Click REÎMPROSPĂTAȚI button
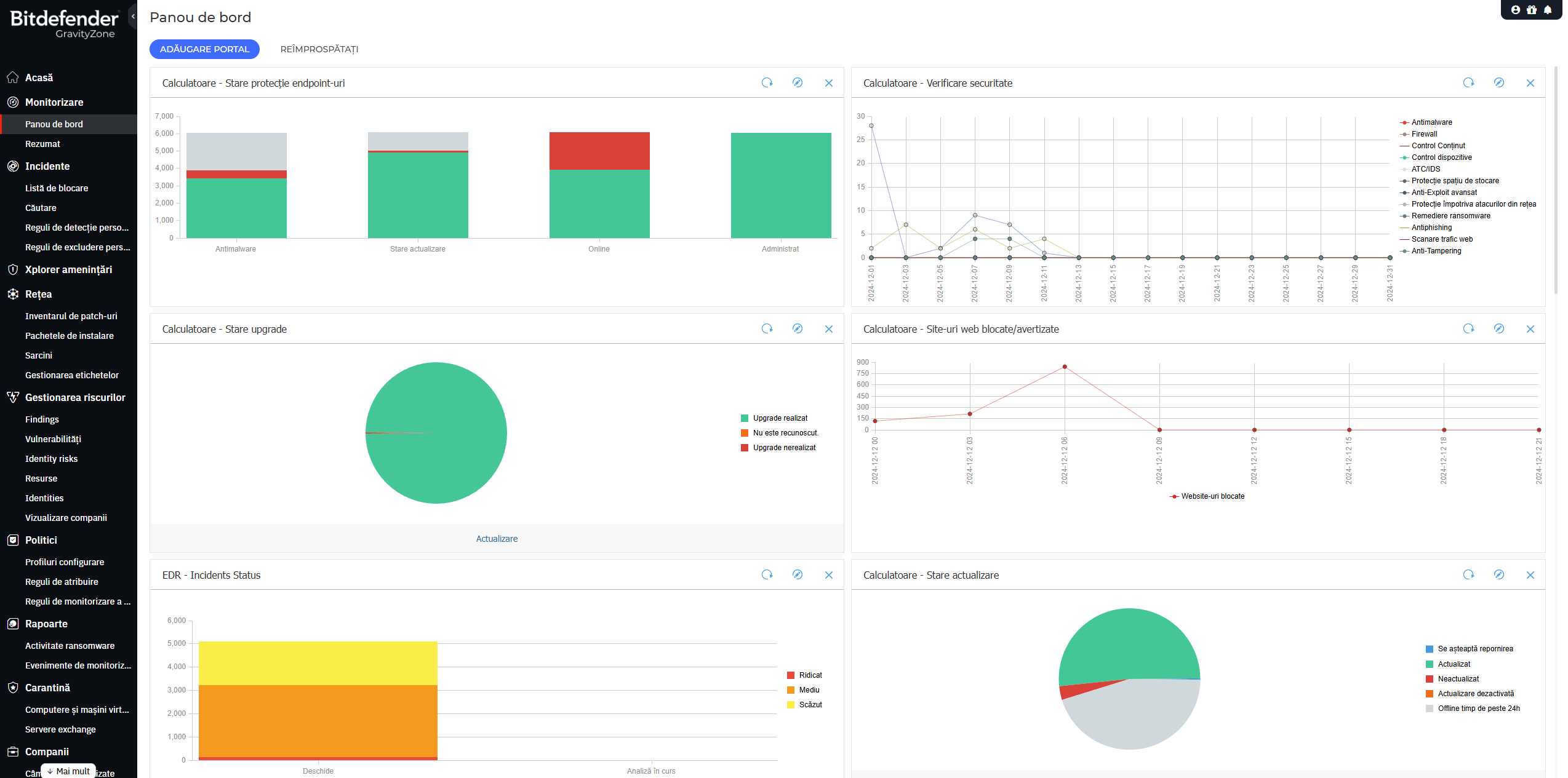 [x=319, y=49]
